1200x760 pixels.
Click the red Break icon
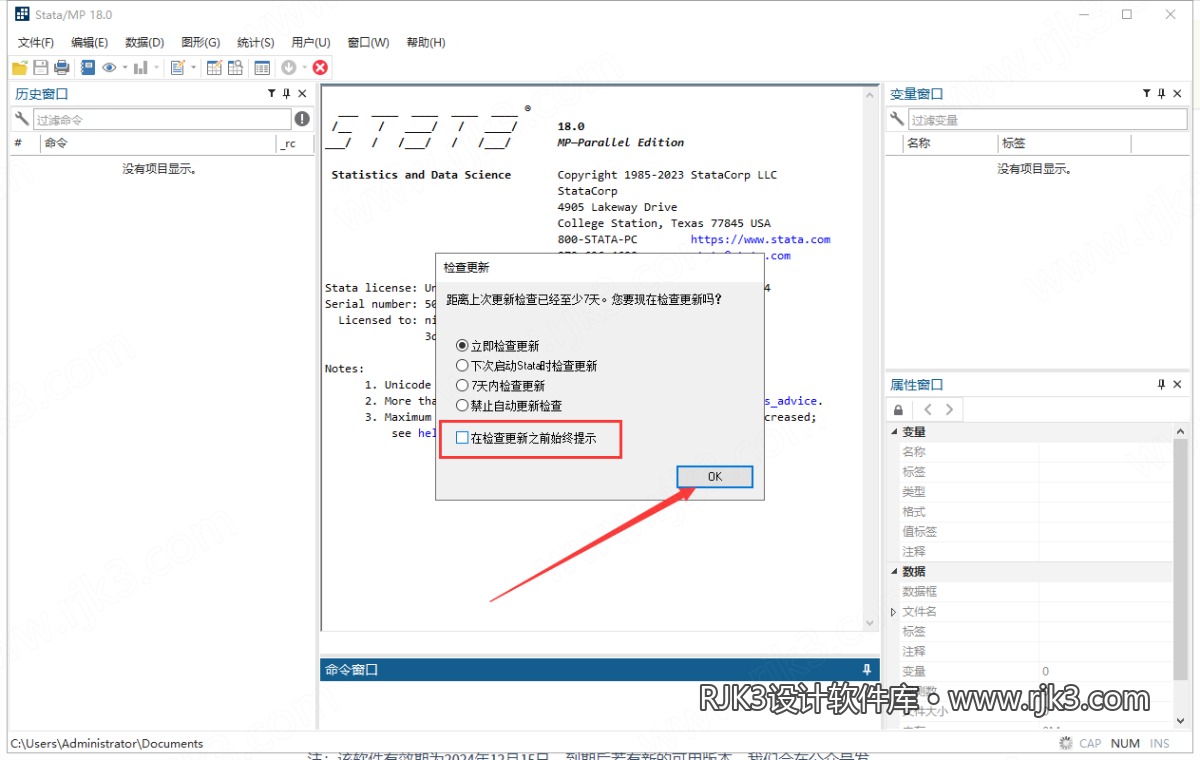click(320, 68)
